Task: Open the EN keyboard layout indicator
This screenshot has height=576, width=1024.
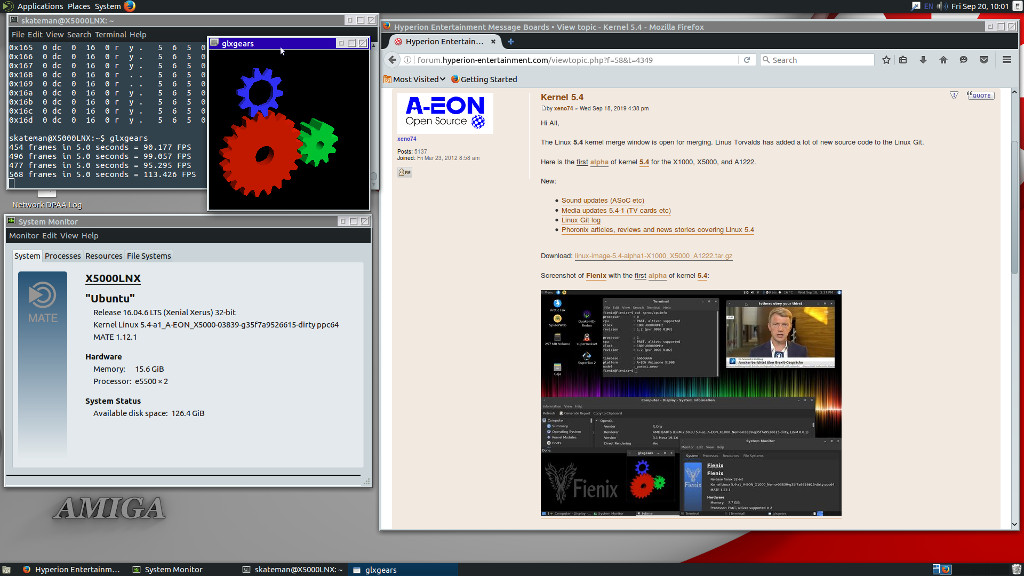Action: pos(929,6)
